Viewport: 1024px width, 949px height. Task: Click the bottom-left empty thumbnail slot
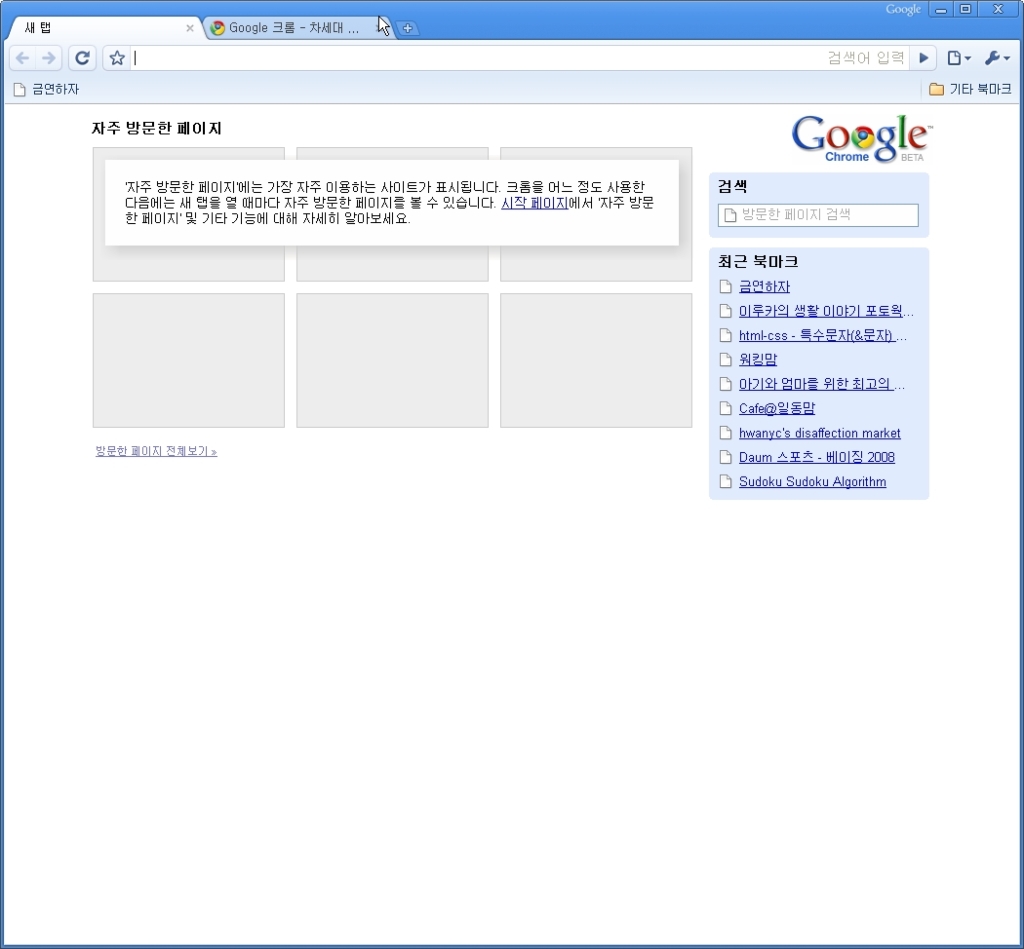189,361
